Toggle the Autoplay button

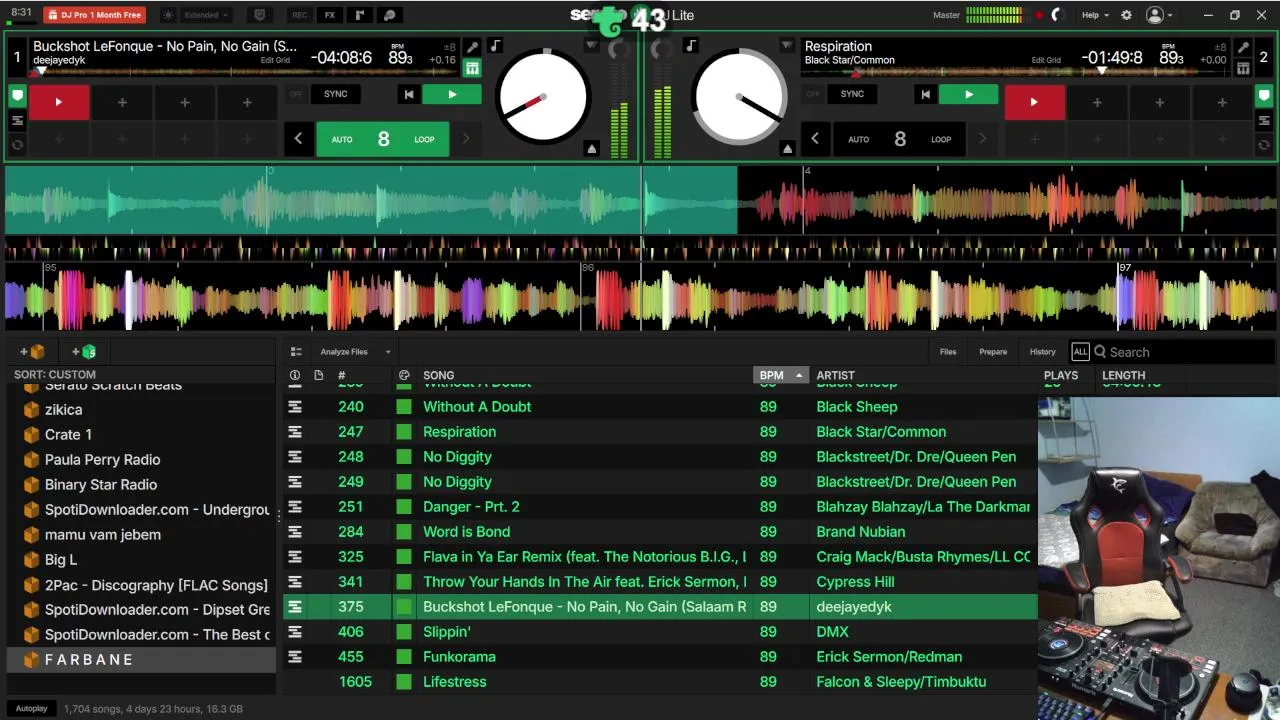click(x=31, y=709)
